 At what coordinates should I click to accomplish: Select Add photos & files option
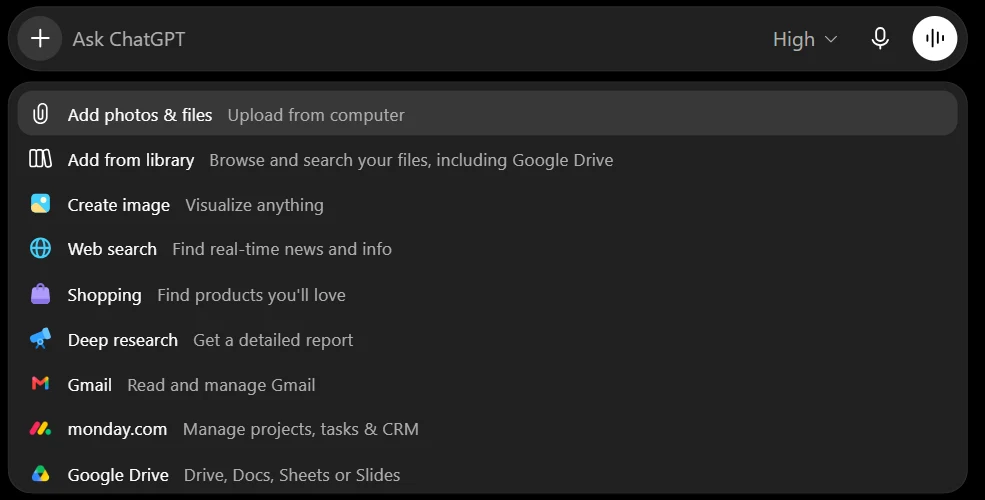487,113
